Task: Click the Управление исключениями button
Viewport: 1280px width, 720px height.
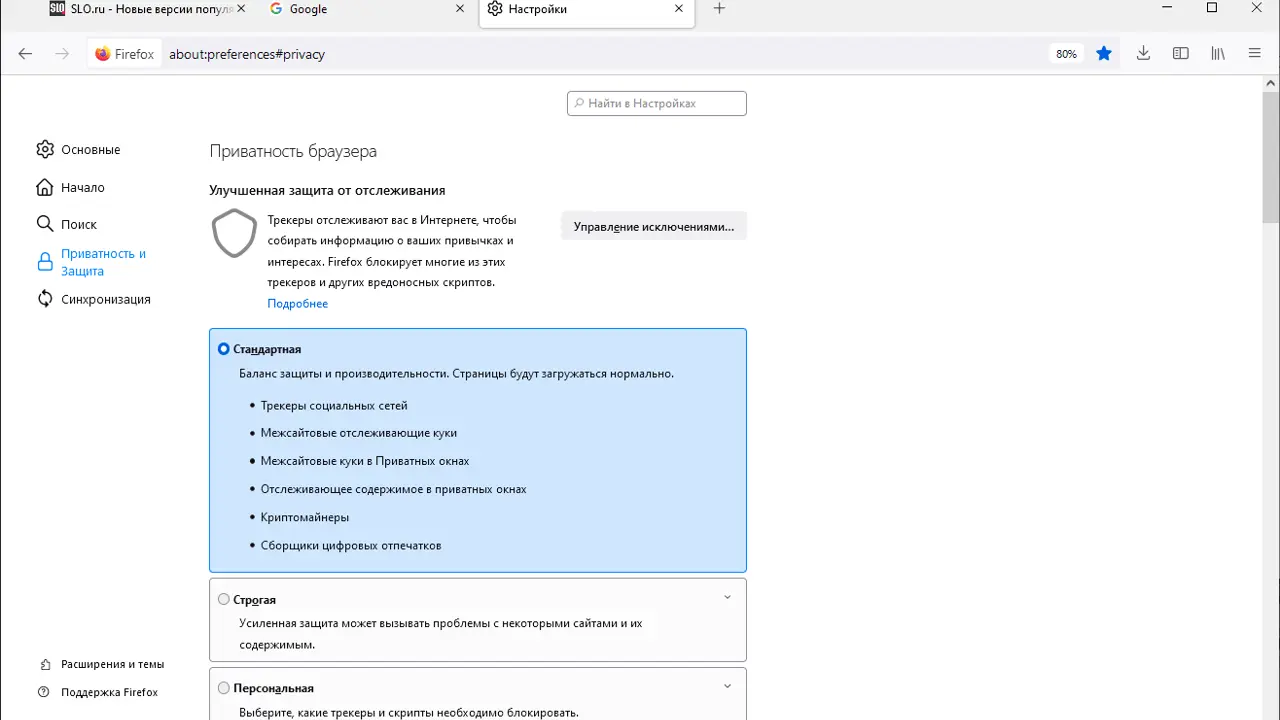Action: tap(654, 227)
